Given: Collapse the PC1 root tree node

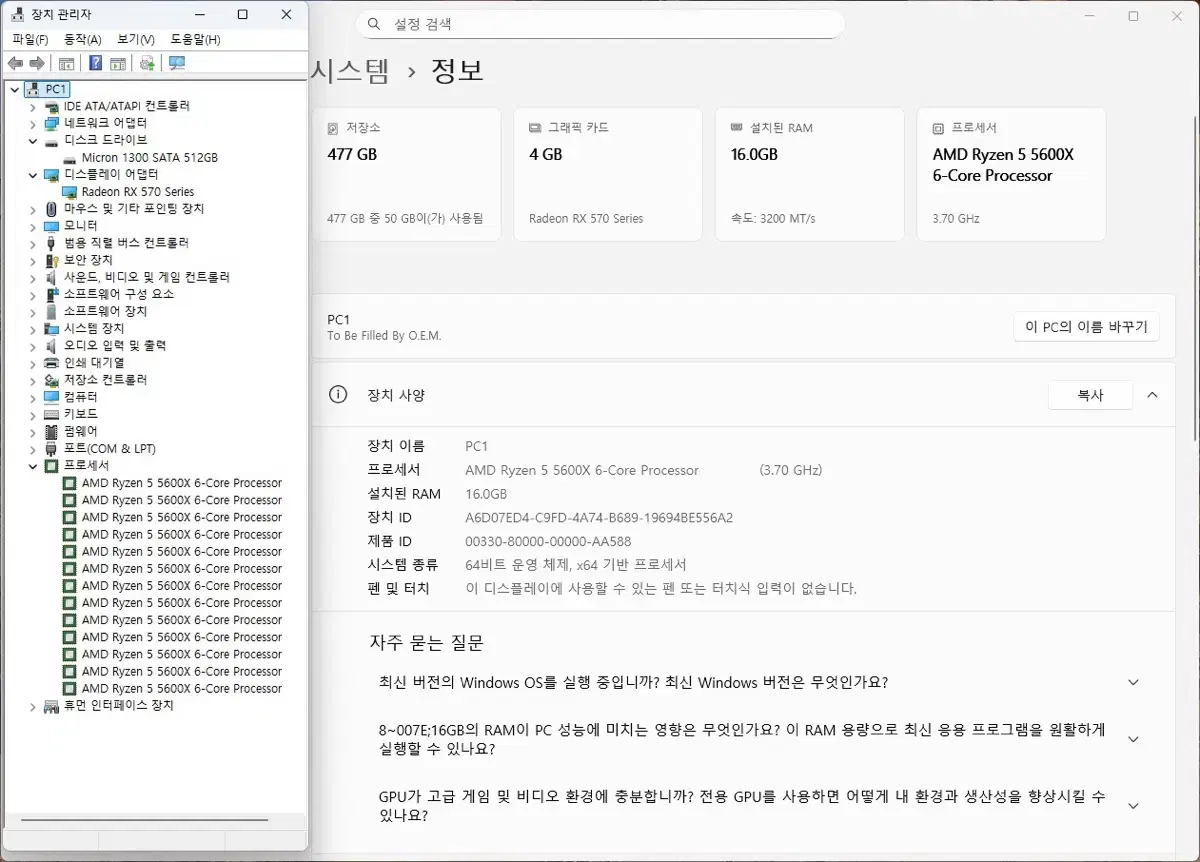Looking at the screenshot, I should coord(14,89).
